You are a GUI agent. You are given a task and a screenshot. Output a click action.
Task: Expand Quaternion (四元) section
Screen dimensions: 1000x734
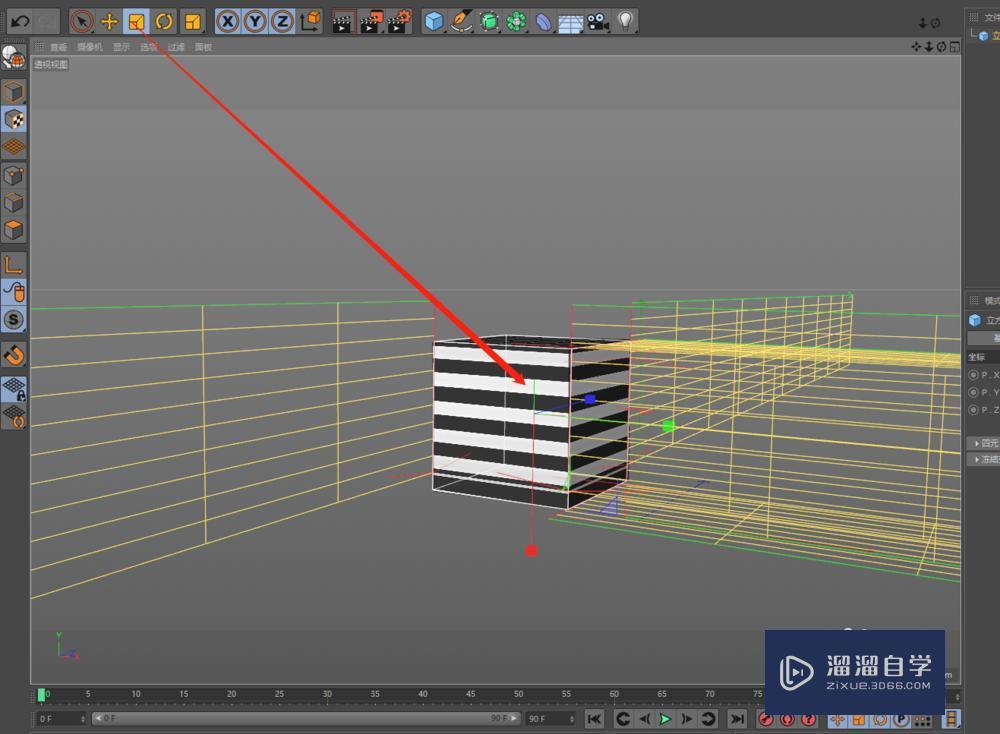point(986,443)
